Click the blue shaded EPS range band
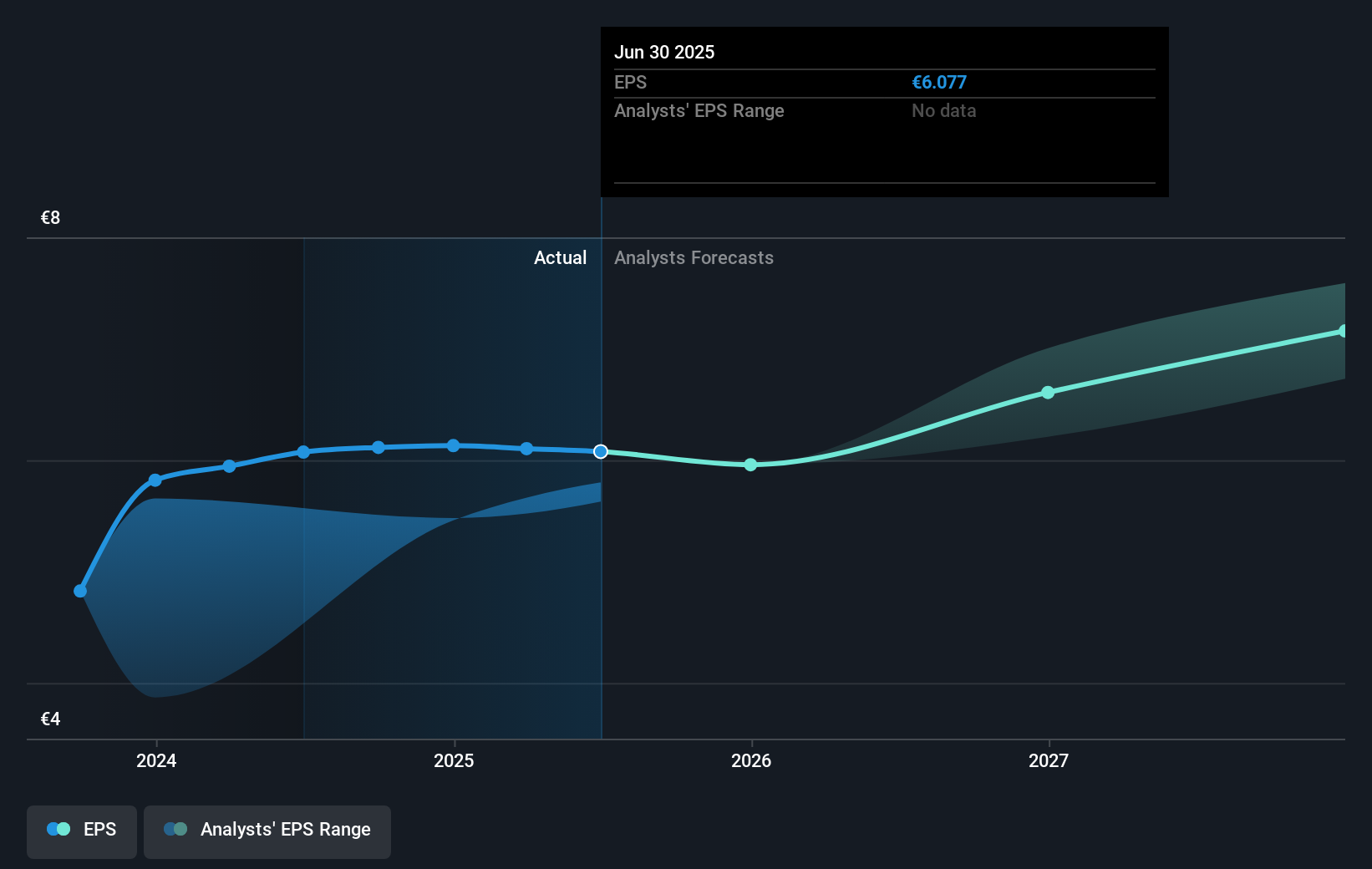 click(251, 585)
